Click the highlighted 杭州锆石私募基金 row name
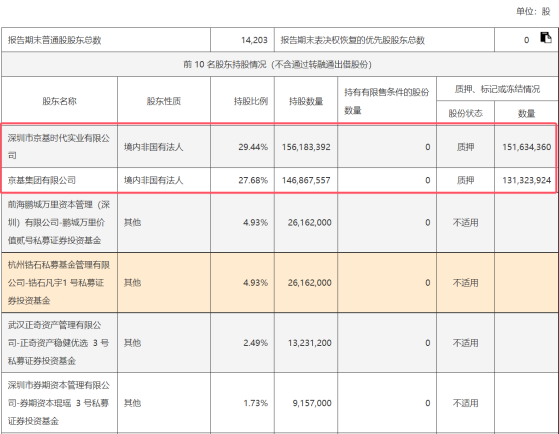This screenshot has width=559, height=434. (60, 282)
